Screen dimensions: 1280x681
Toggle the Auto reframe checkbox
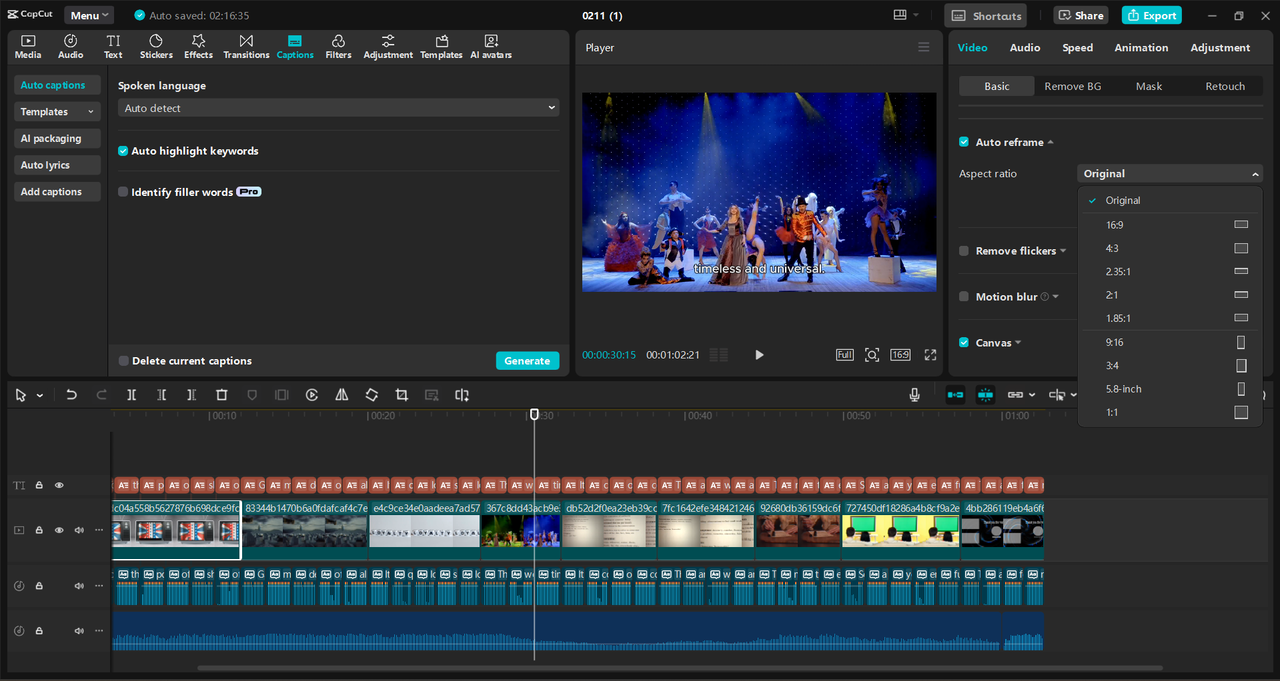click(x=964, y=142)
